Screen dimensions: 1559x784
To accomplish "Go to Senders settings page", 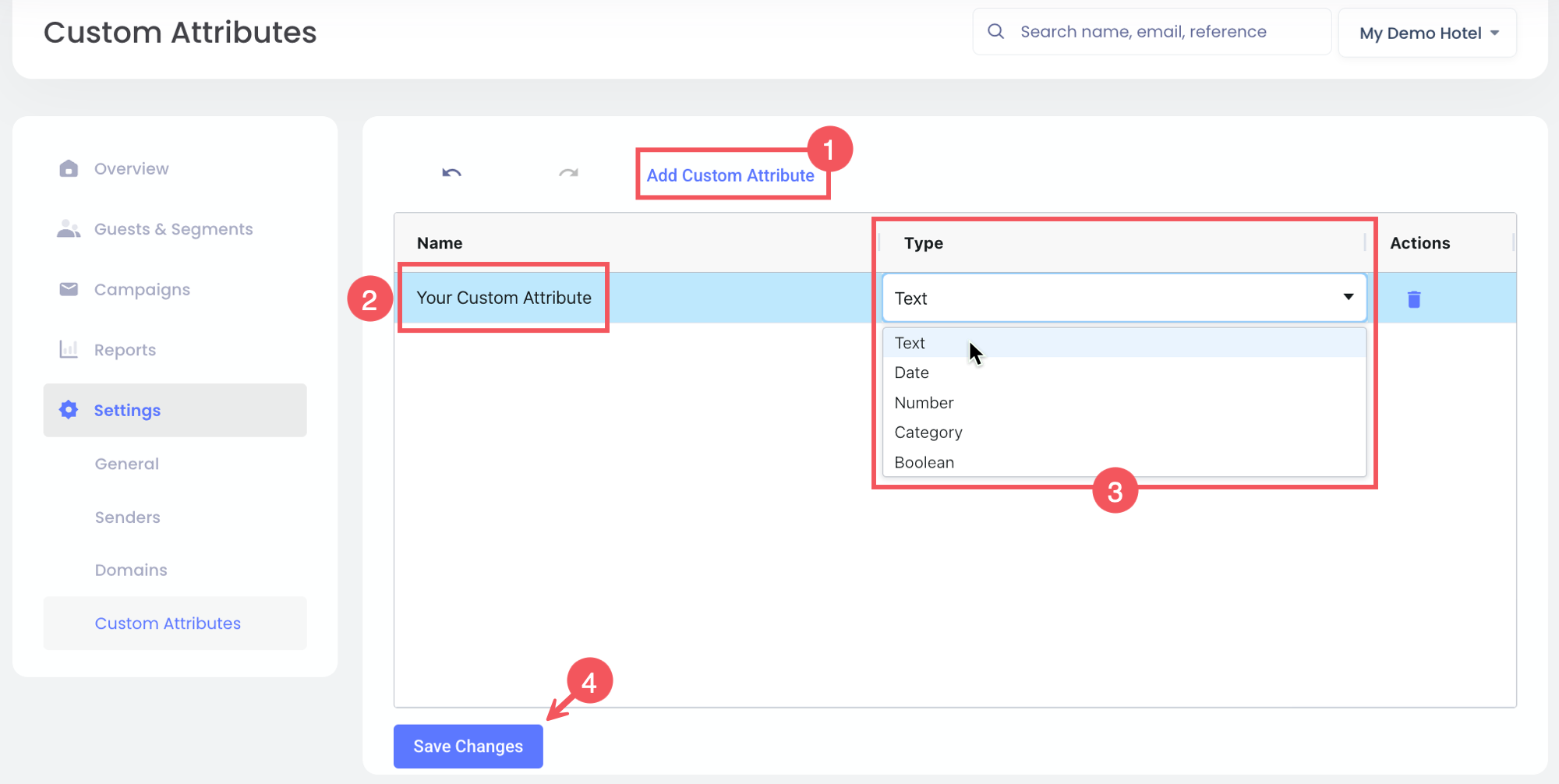I will [x=128, y=517].
